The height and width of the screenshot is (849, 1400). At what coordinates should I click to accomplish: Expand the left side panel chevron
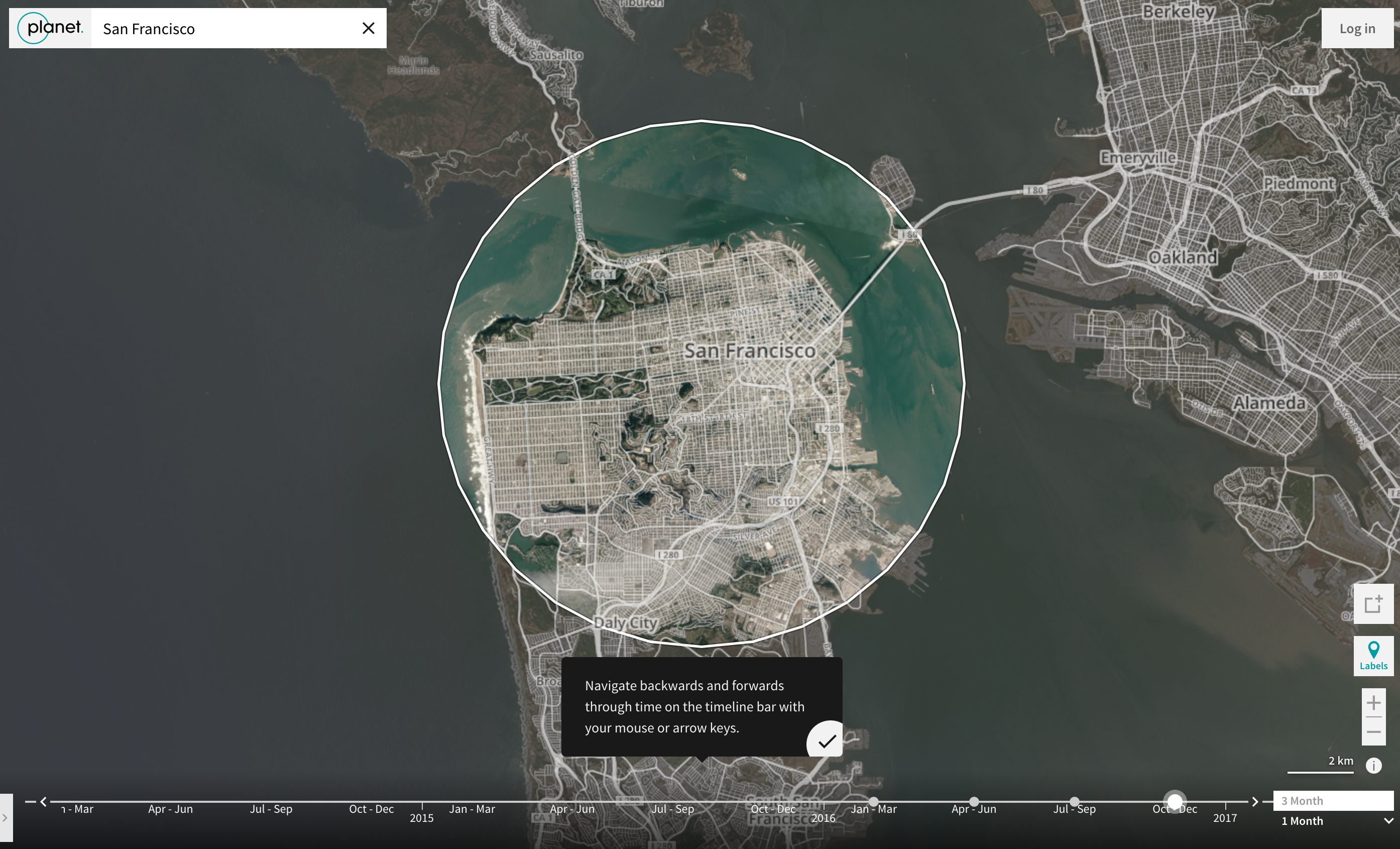click(x=5, y=818)
